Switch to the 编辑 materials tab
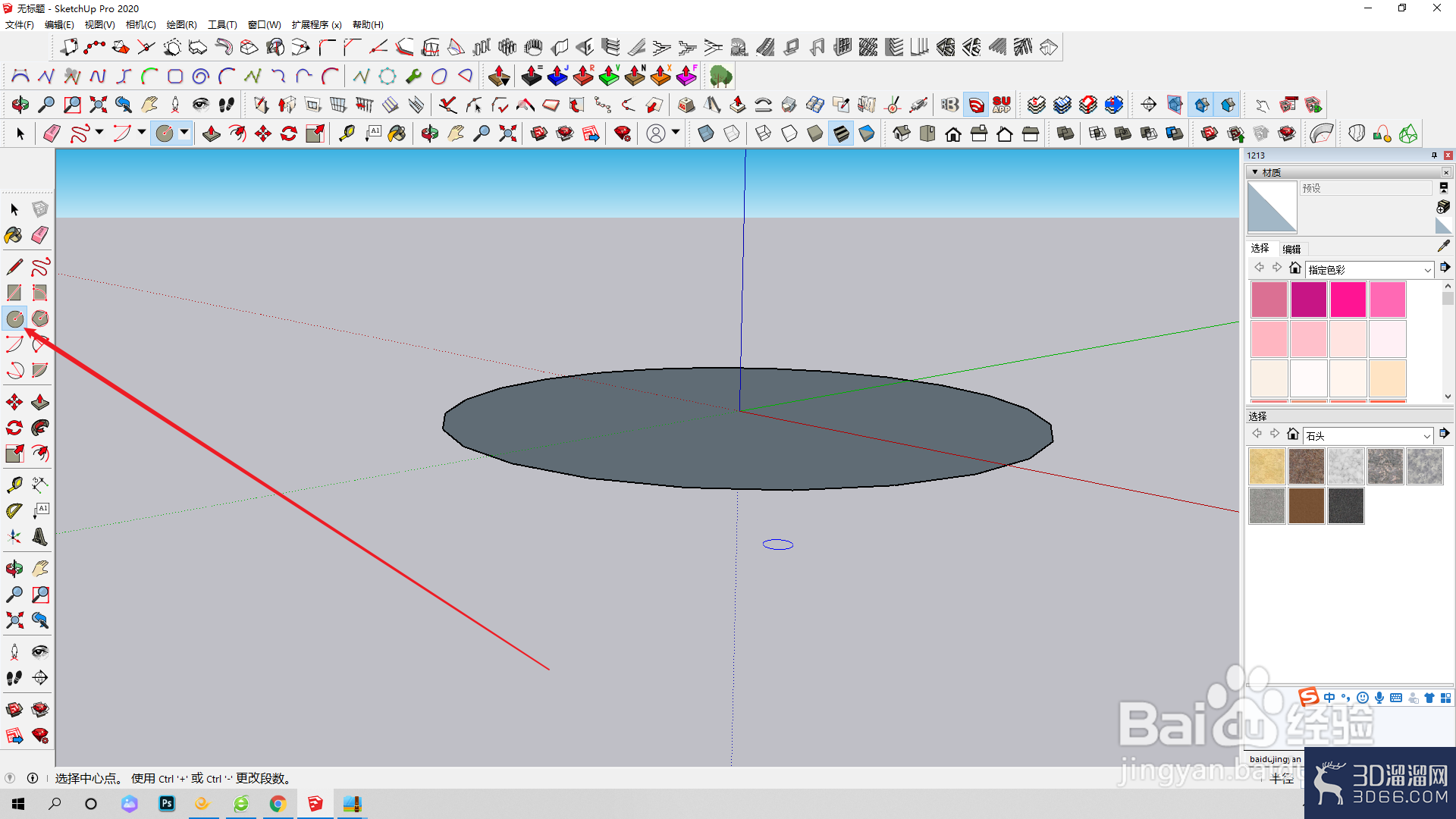Viewport: 1456px width, 819px height. coord(1291,249)
